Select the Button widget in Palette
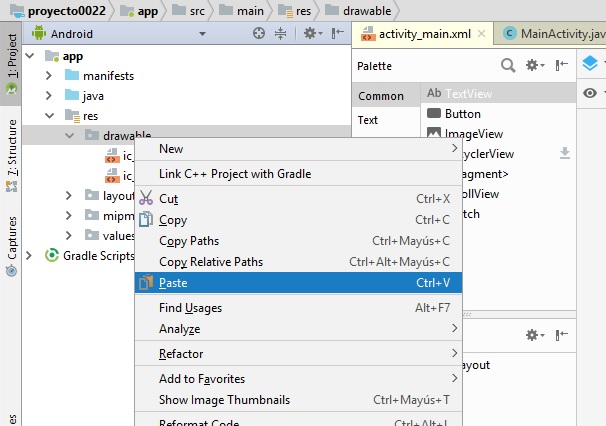This screenshot has height=426, width=606. coord(462,114)
